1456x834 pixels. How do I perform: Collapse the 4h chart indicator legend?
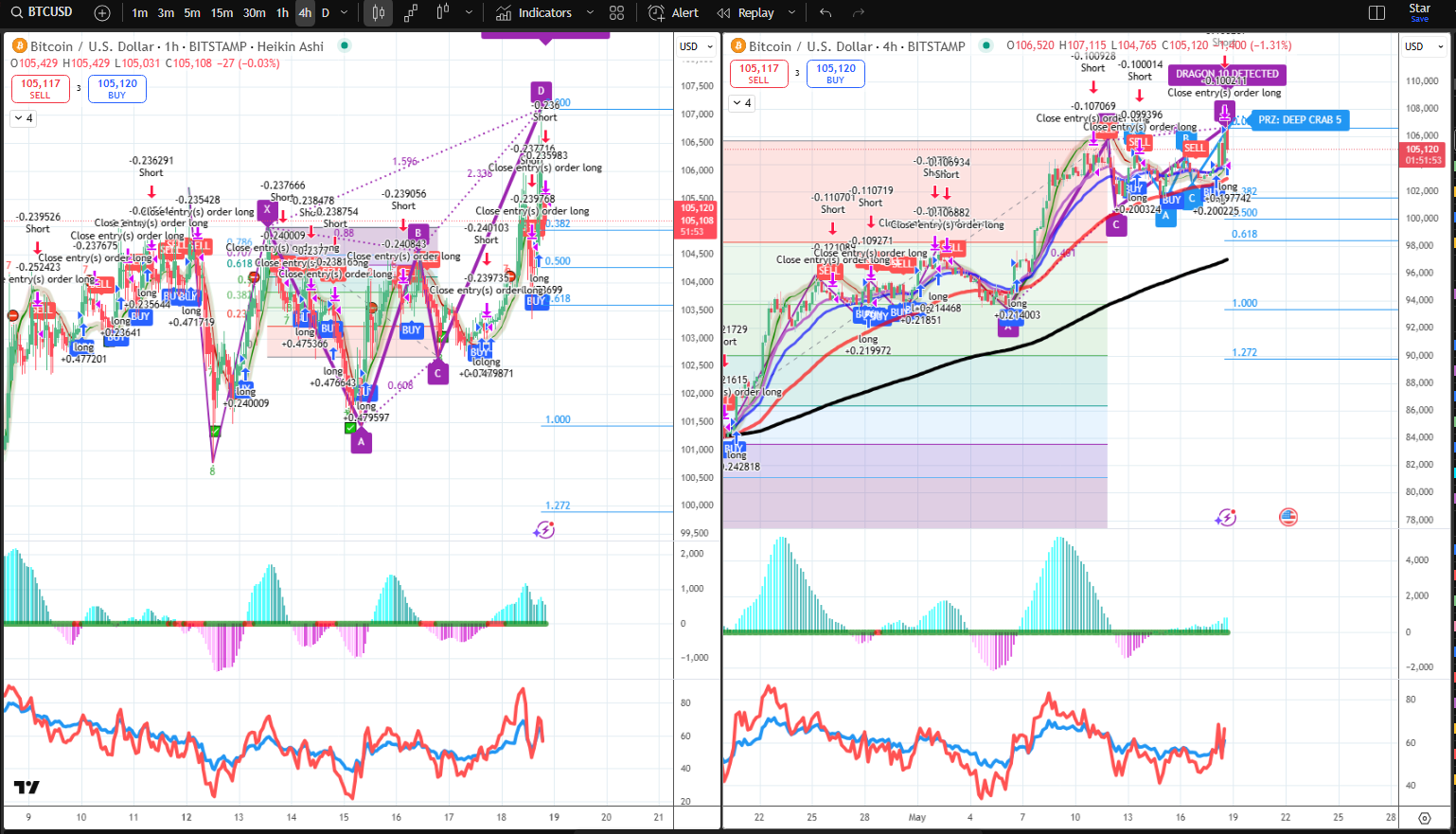(741, 103)
